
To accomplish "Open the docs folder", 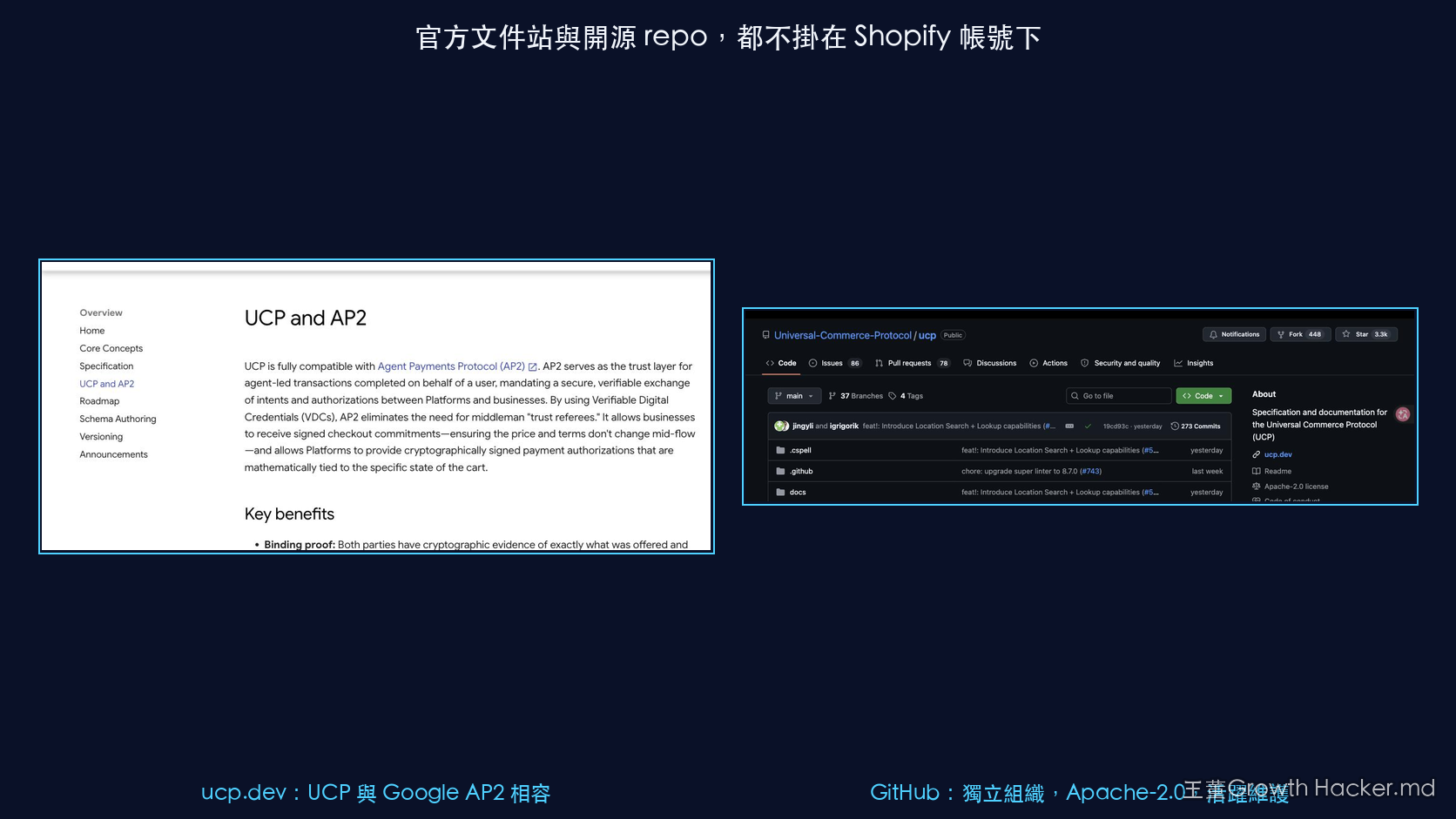I will (798, 493).
